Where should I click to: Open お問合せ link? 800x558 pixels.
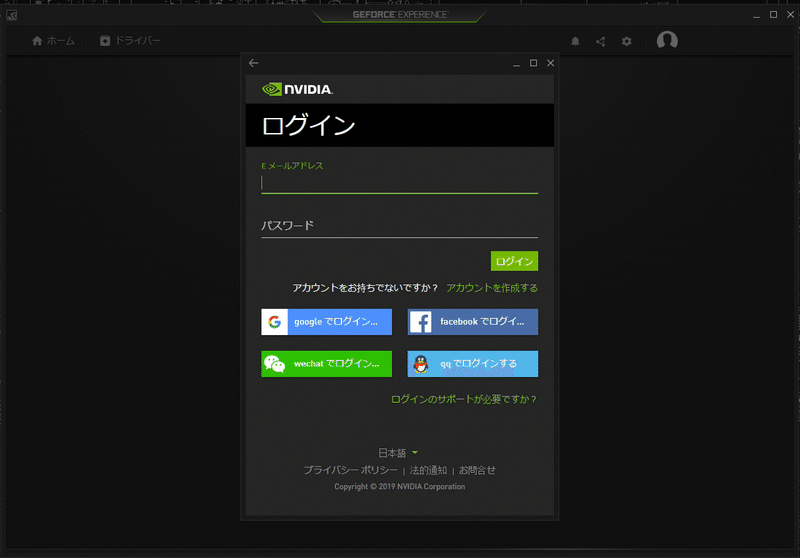(x=477, y=470)
